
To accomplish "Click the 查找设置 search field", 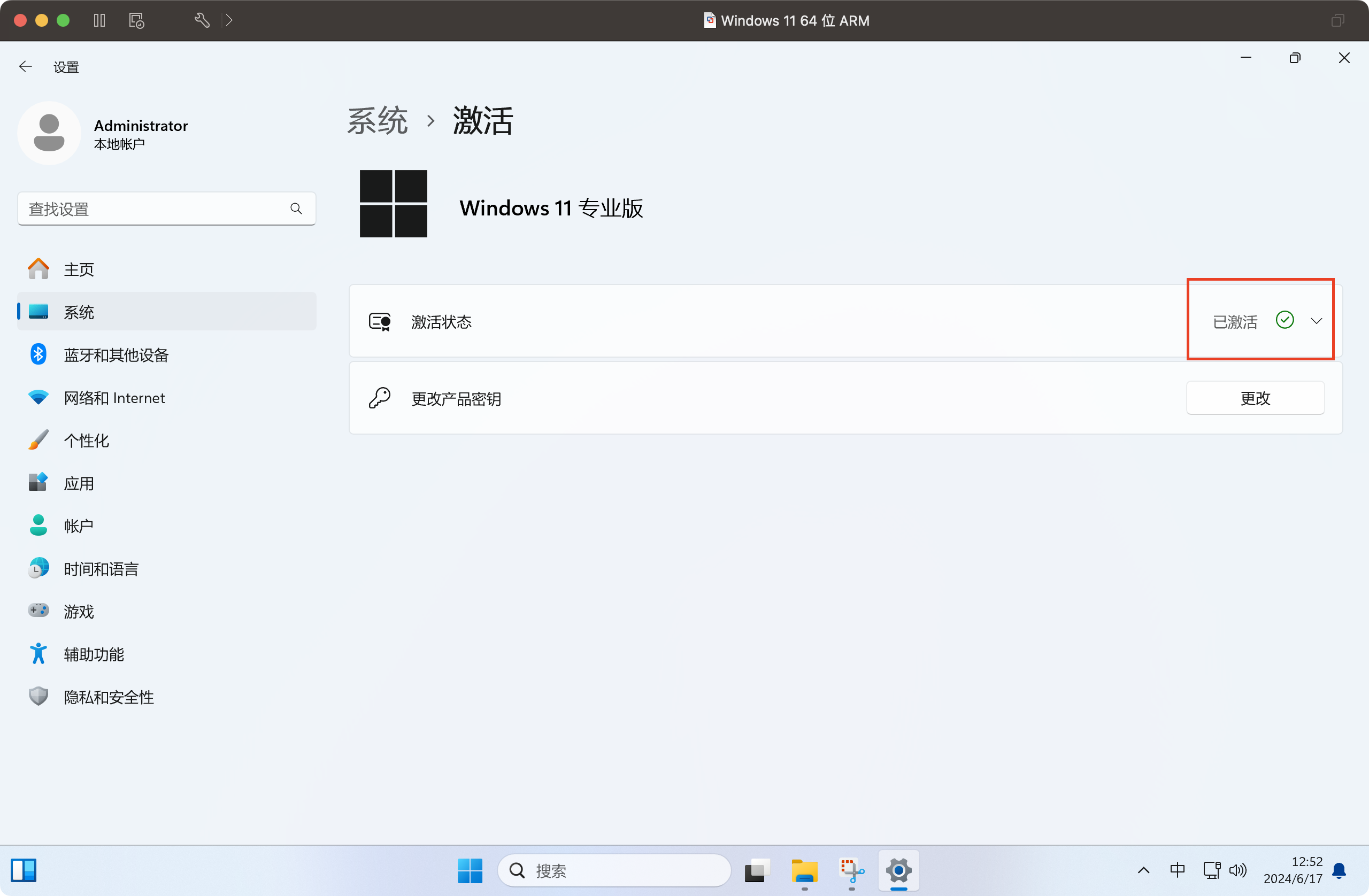I will 167,208.
